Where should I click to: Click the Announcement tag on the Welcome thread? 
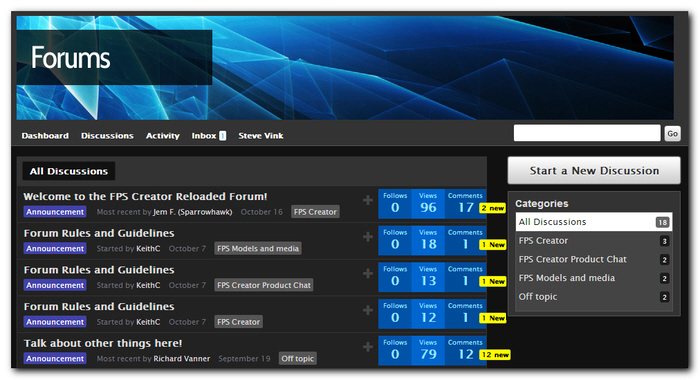tap(55, 212)
